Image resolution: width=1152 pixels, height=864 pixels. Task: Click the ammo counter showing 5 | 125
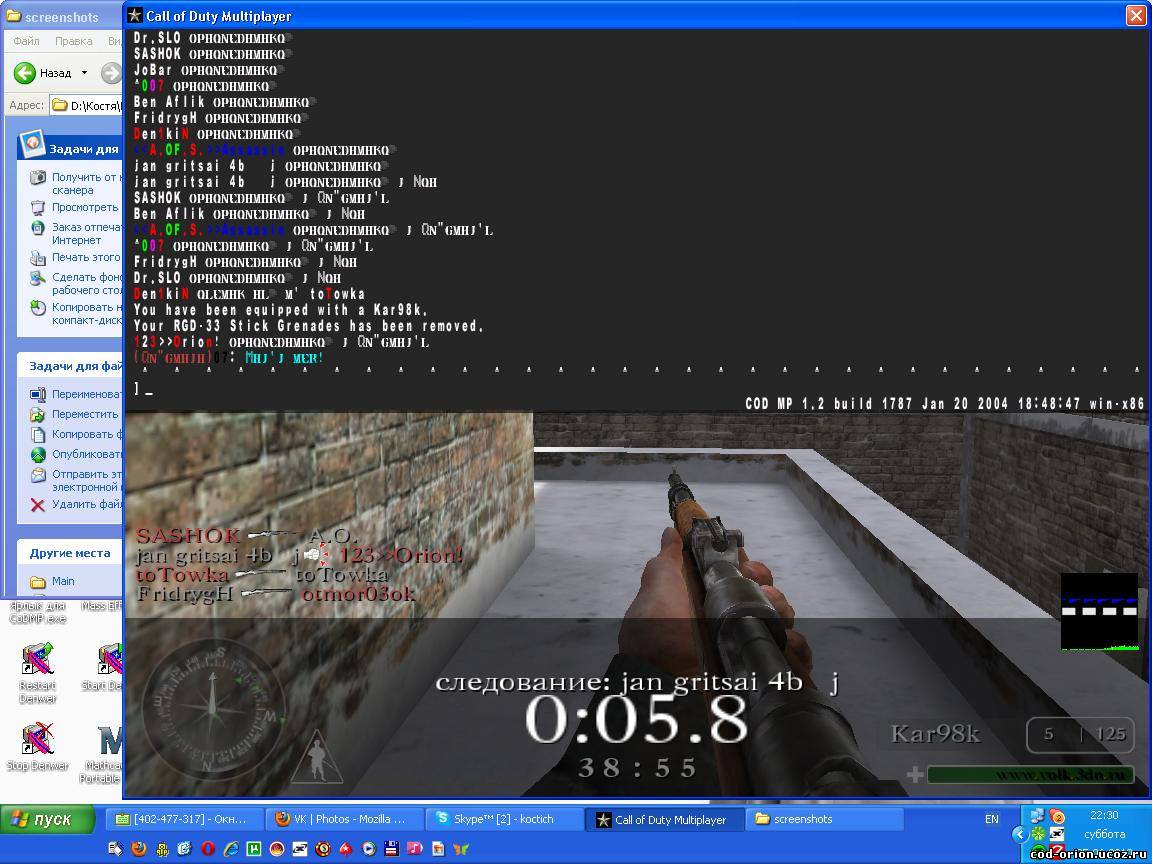pyautogui.click(x=1079, y=734)
